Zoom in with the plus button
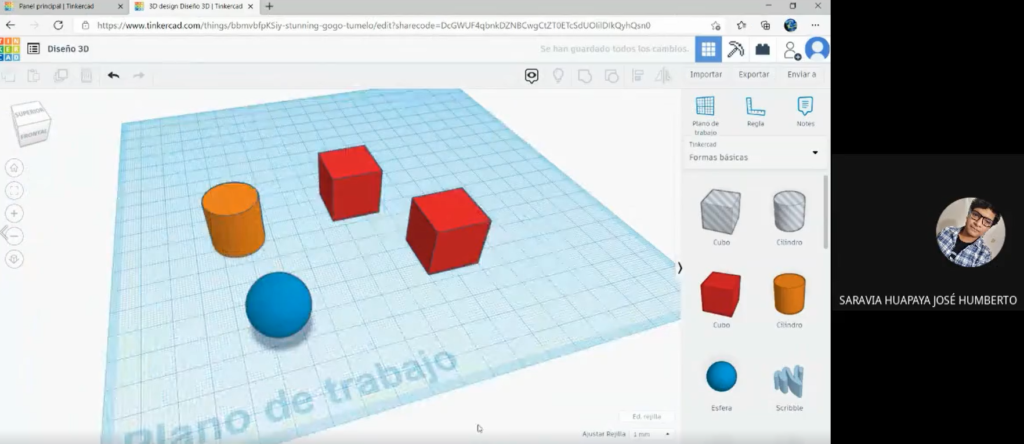The image size is (1024, 444). pyautogui.click(x=14, y=214)
